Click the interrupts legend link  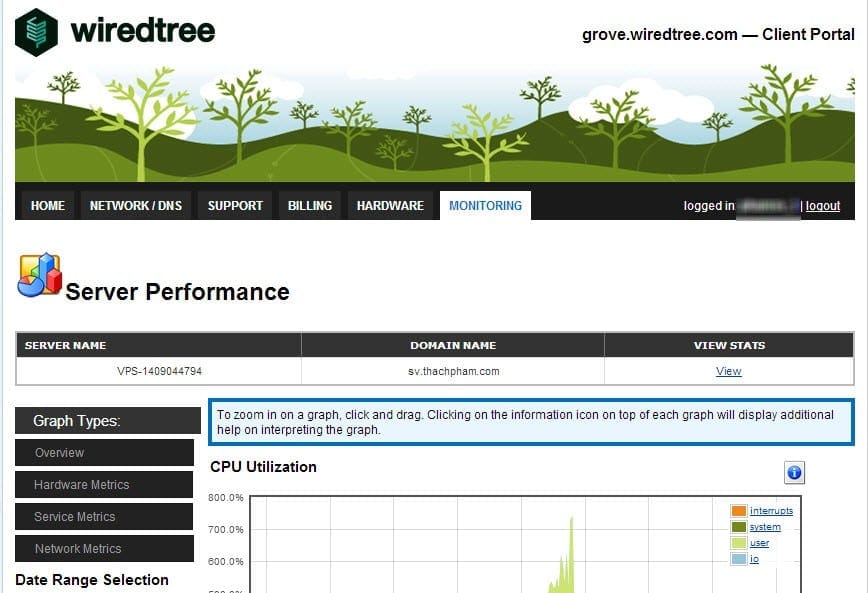tap(771, 511)
